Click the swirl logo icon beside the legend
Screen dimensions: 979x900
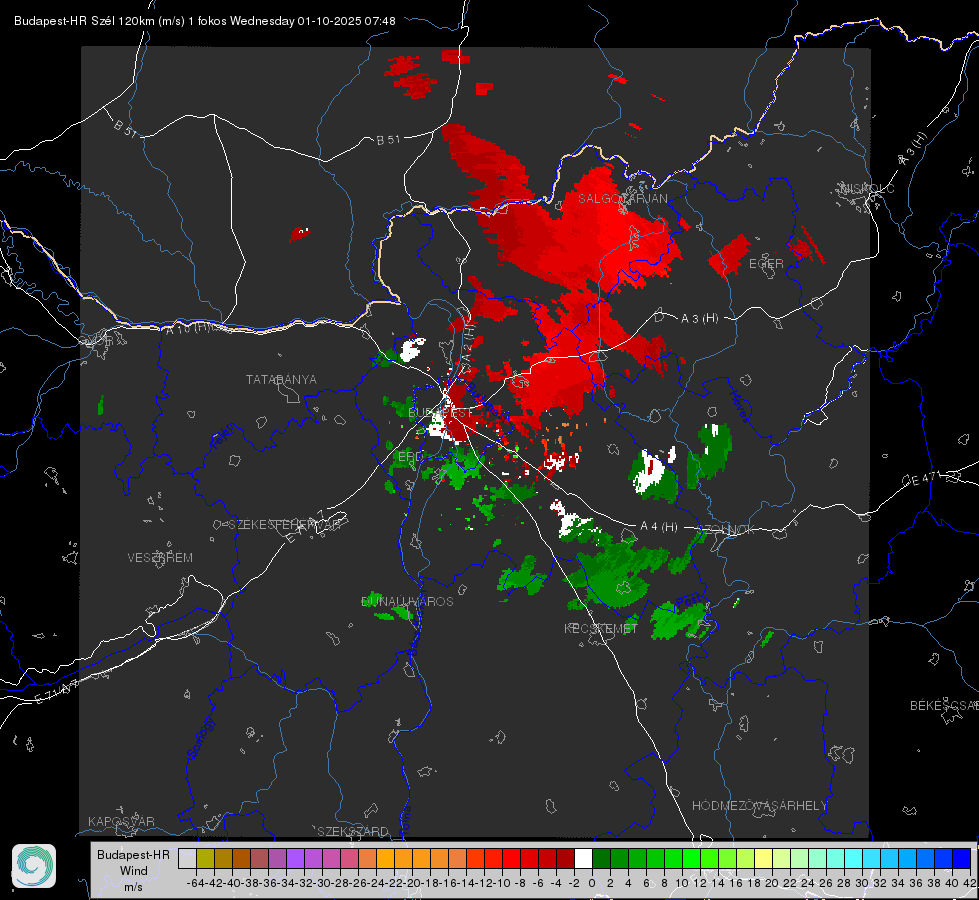pos(34,866)
